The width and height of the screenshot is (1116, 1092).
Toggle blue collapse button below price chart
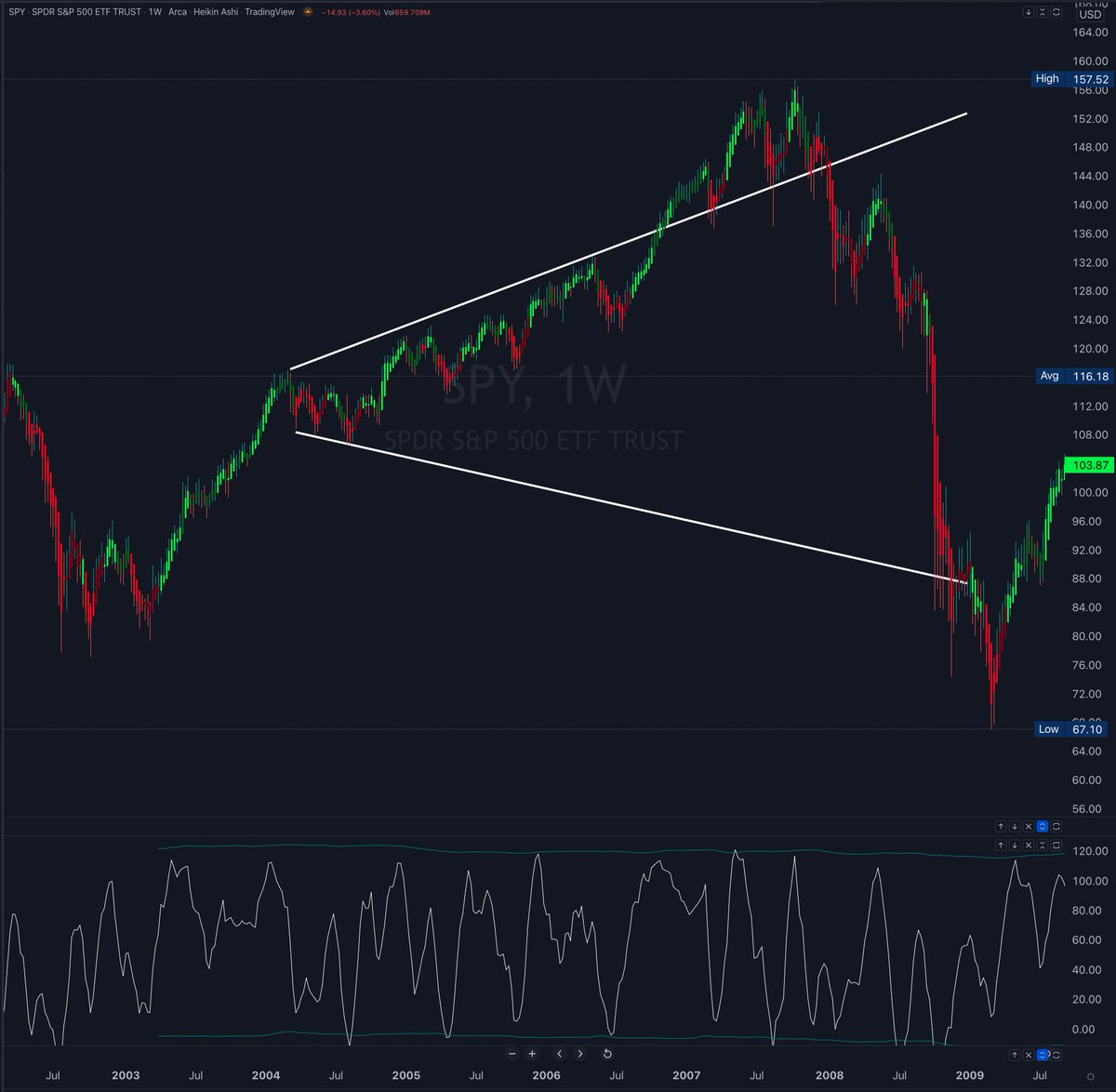pyautogui.click(x=1042, y=826)
